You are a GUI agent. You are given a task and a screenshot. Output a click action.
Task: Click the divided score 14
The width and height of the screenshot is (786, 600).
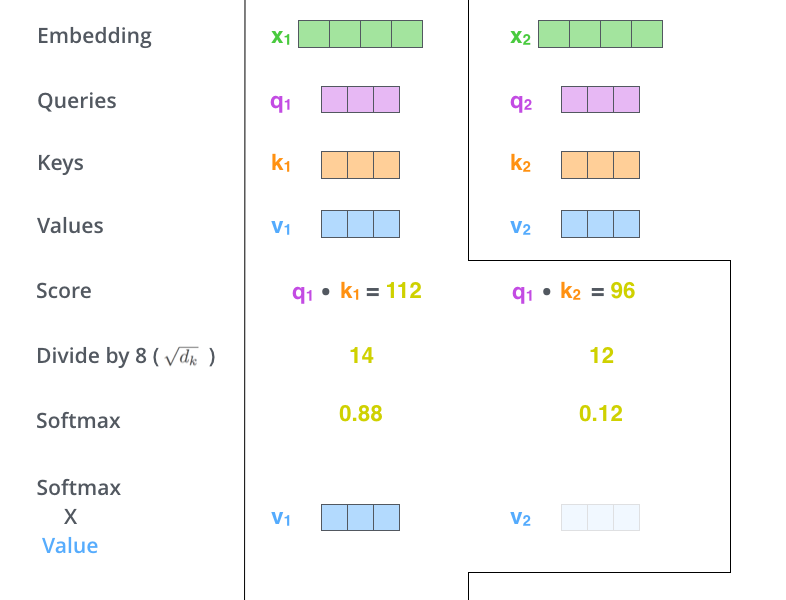click(x=361, y=355)
